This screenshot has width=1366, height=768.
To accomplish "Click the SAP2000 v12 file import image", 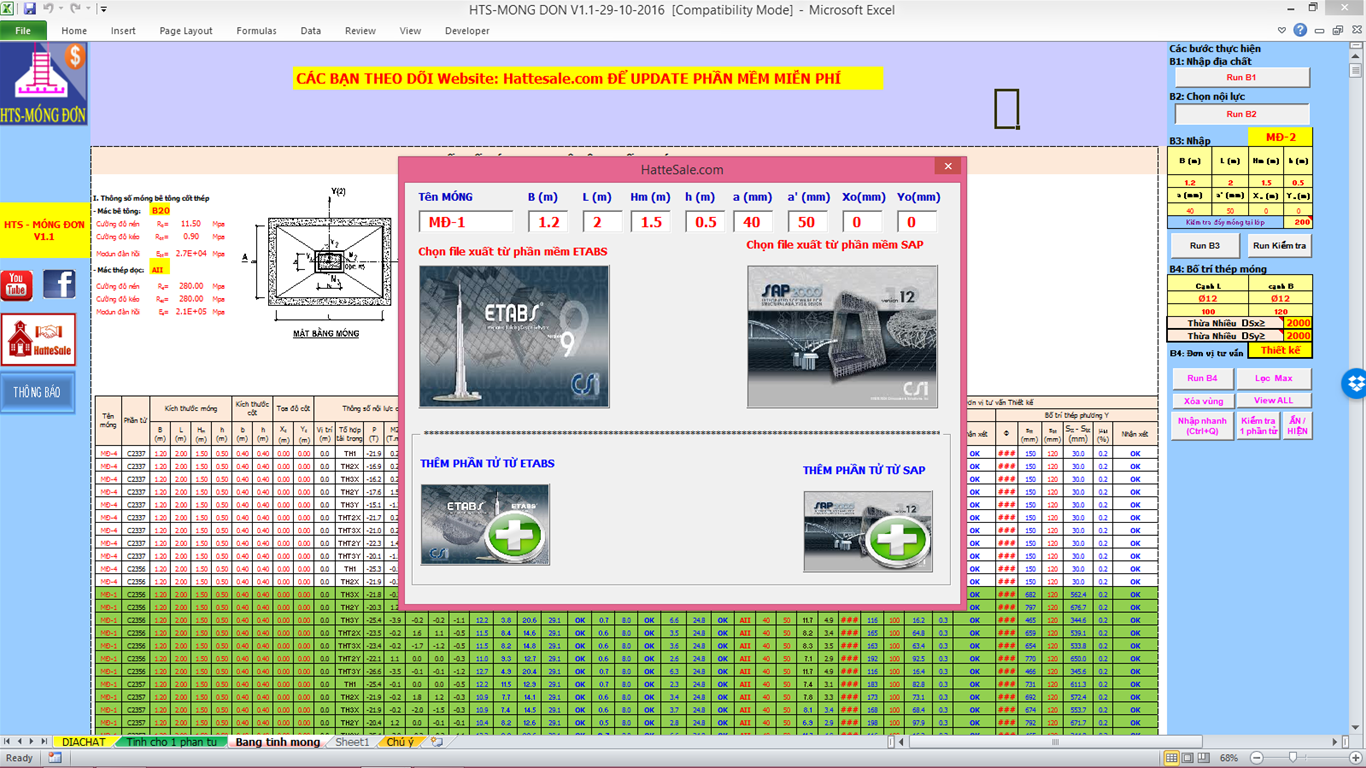I will 842,336.
